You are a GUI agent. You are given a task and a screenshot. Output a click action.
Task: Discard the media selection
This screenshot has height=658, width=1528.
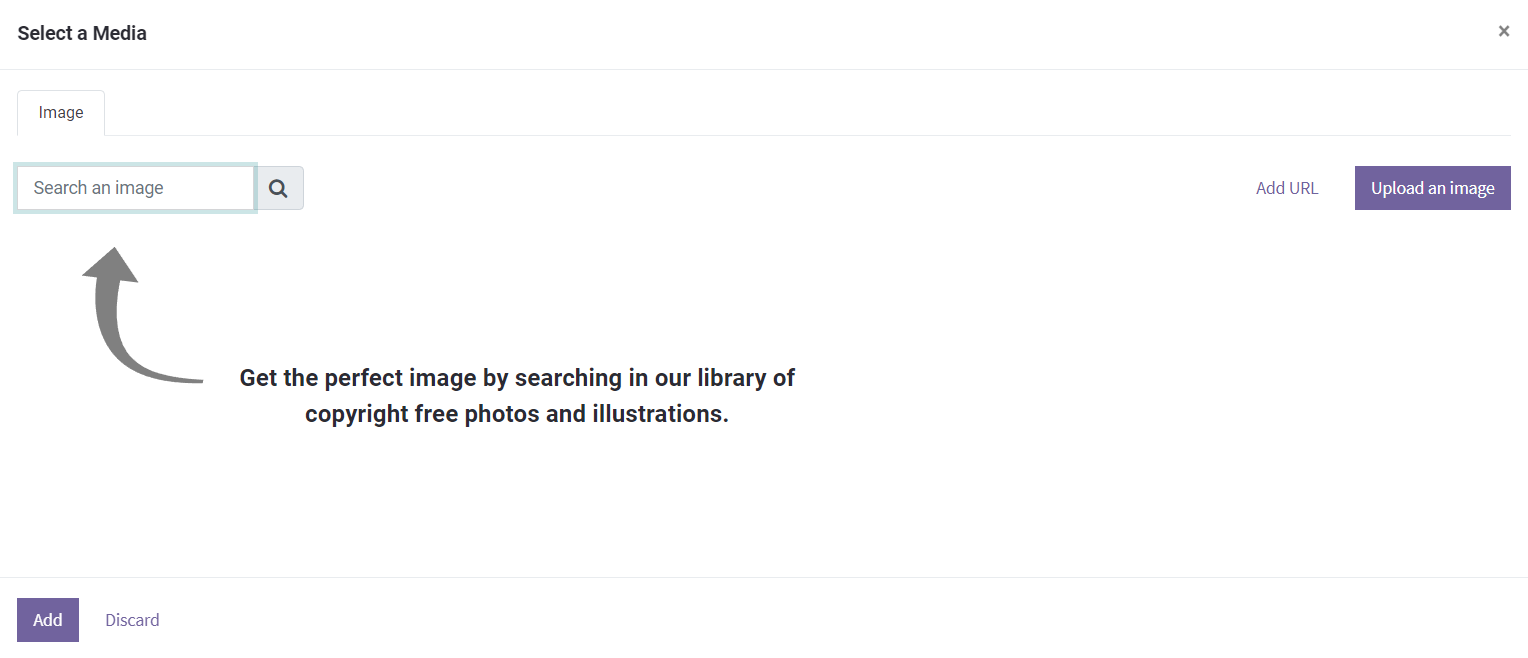132,620
